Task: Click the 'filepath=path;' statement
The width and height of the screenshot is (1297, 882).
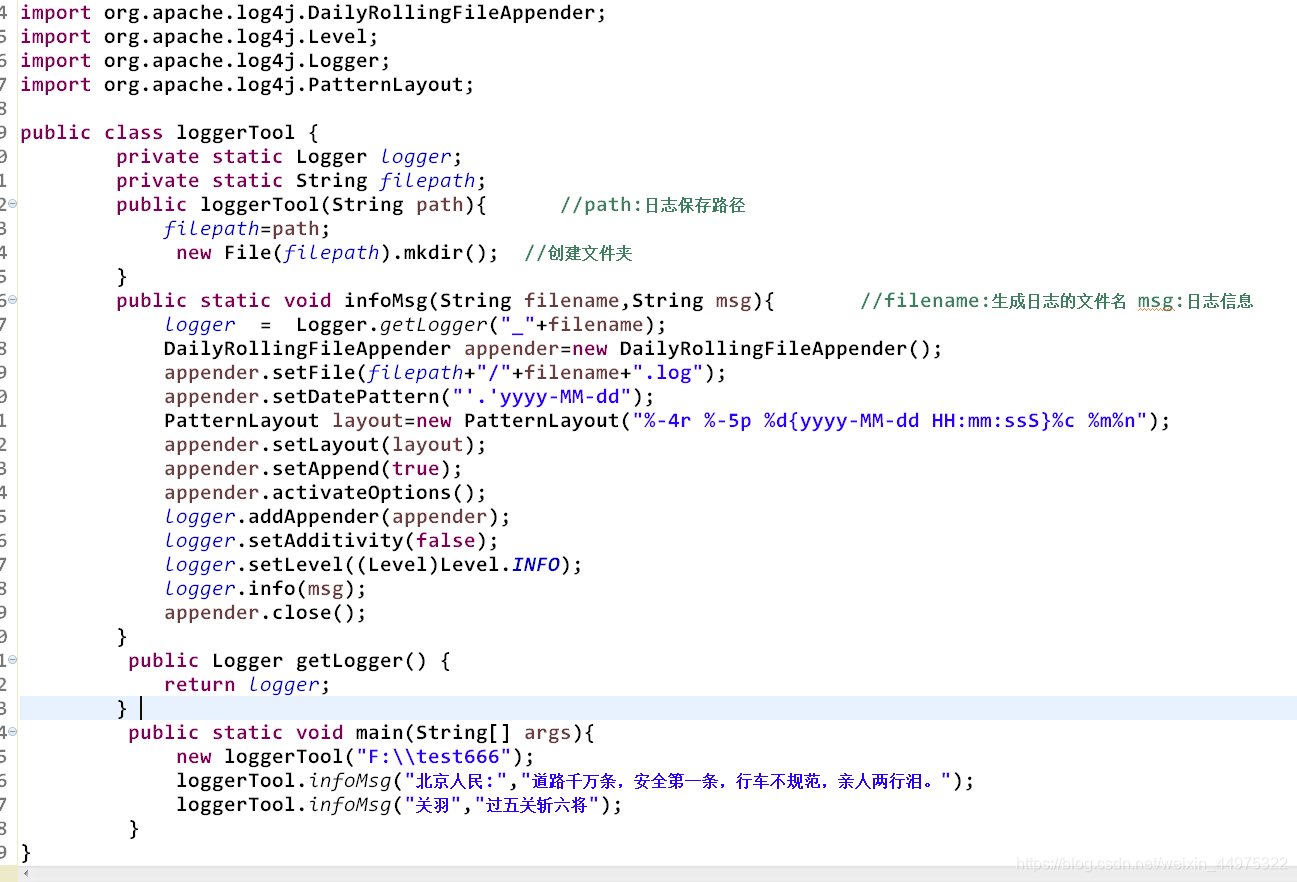Action: (x=247, y=229)
